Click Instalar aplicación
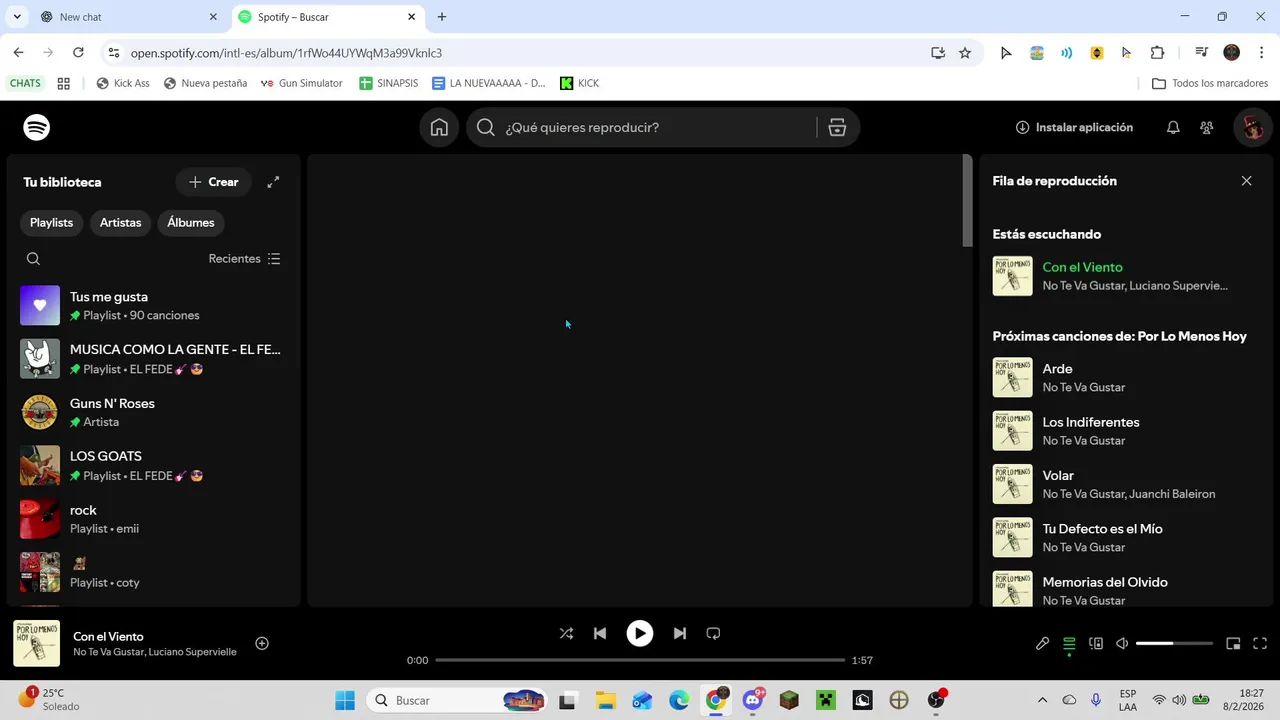The image size is (1280, 720). point(1074,127)
